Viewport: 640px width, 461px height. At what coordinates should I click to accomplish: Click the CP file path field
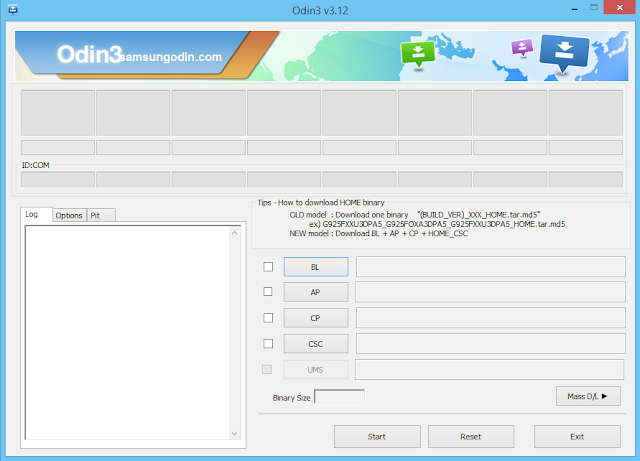pyautogui.click(x=491, y=318)
